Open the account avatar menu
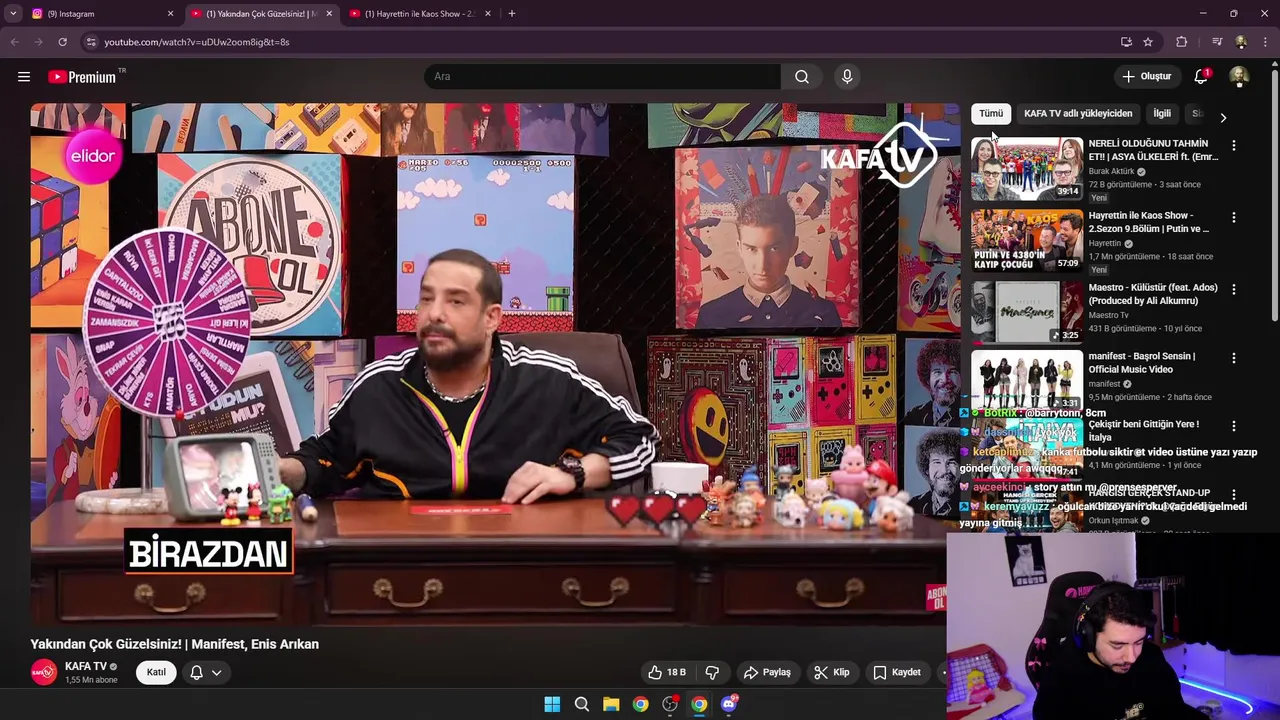 [1239, 77]
